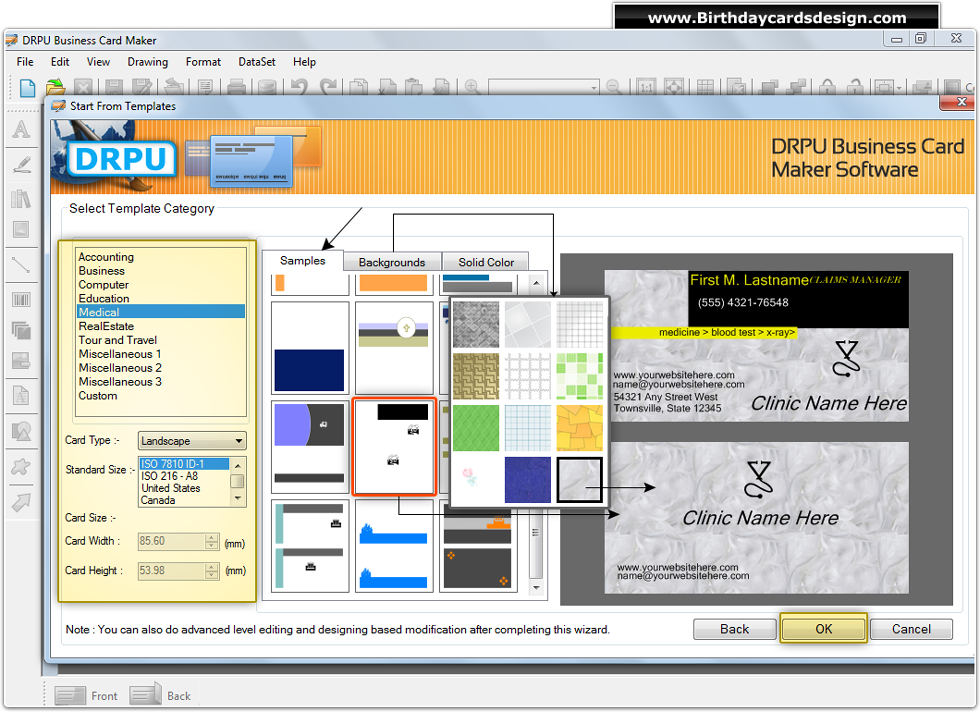Select the blue silhouette sample template
The width and height of the screenshot is (980, 712).
(394, 546)
